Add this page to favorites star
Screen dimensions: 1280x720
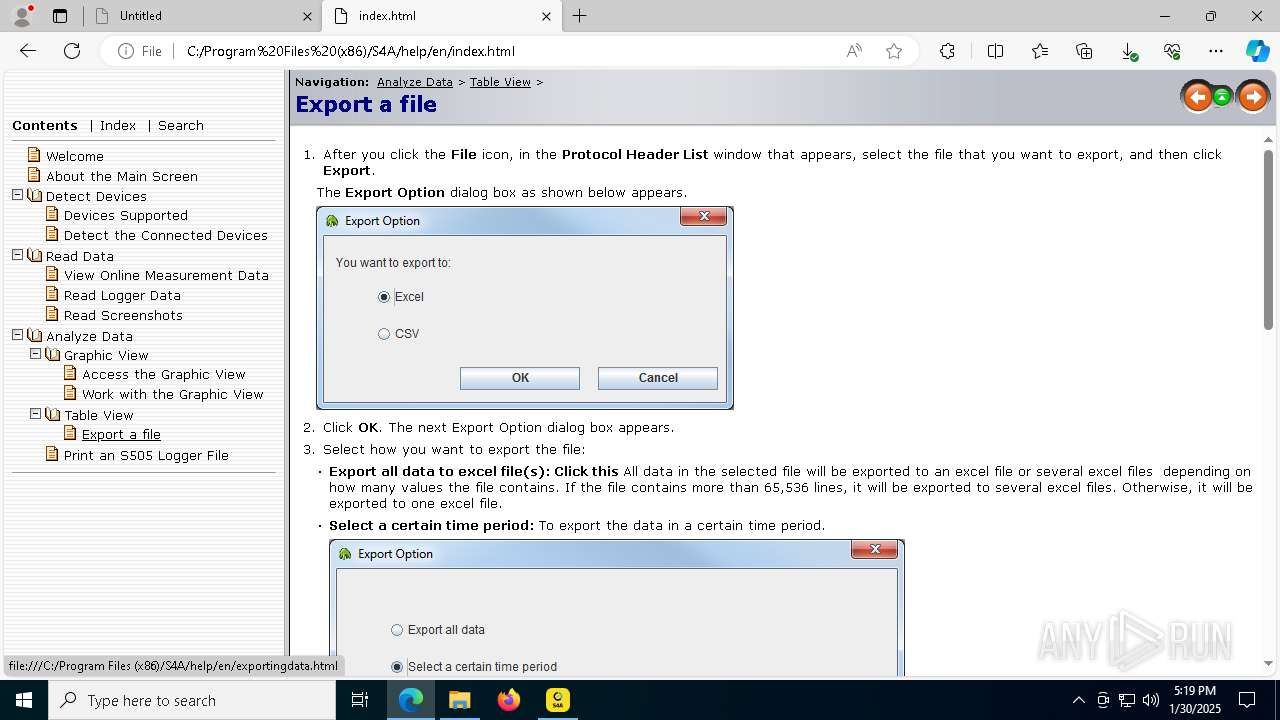point(894,51)
